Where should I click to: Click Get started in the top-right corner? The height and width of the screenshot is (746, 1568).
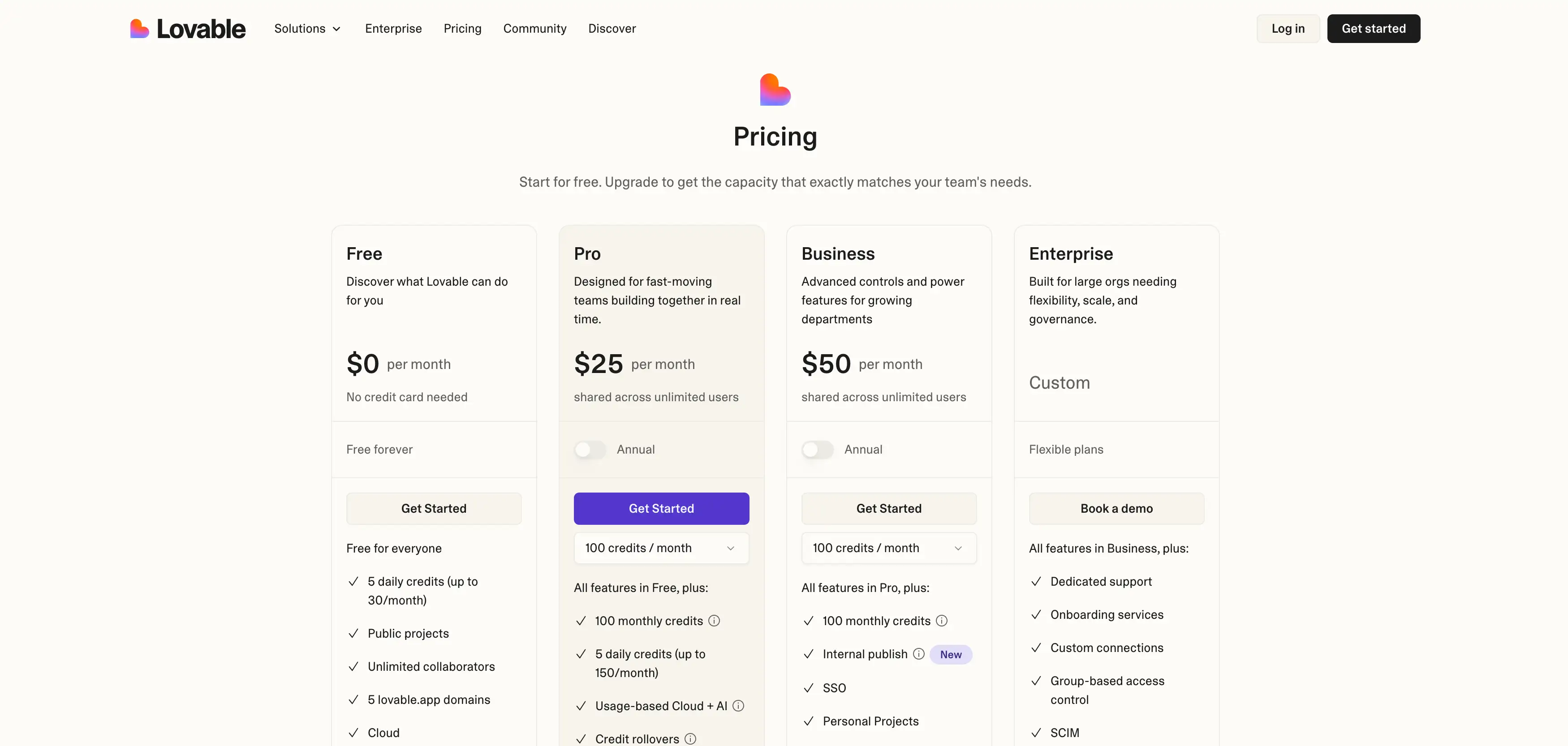click(x=1374, y=29)
